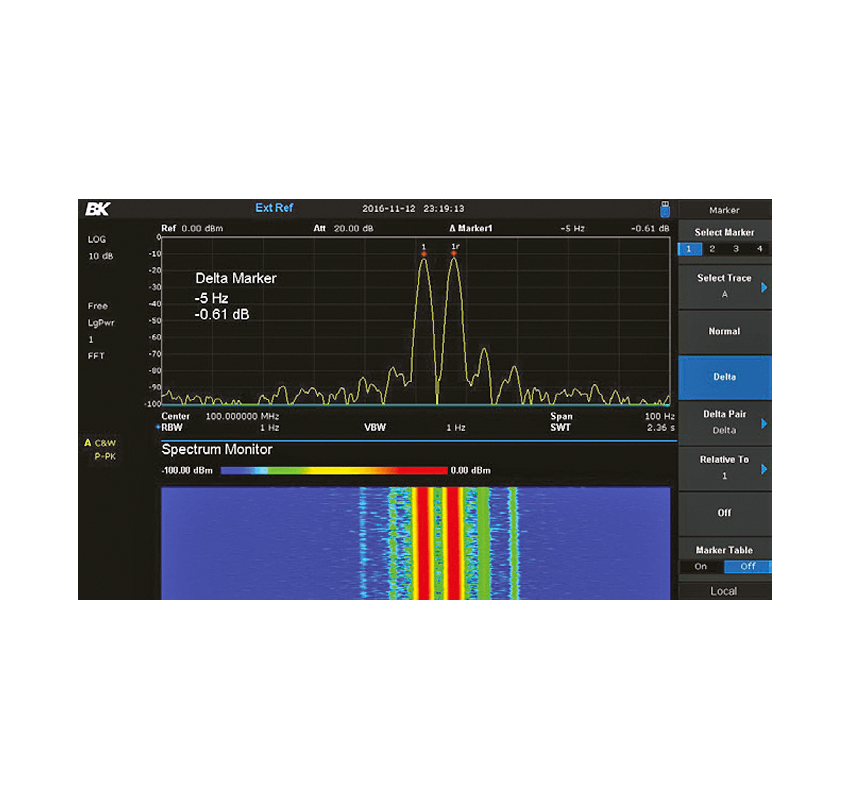Screen dimensions: 850x800
Task: Click the LOG scale label
Action: pos(97,239)
